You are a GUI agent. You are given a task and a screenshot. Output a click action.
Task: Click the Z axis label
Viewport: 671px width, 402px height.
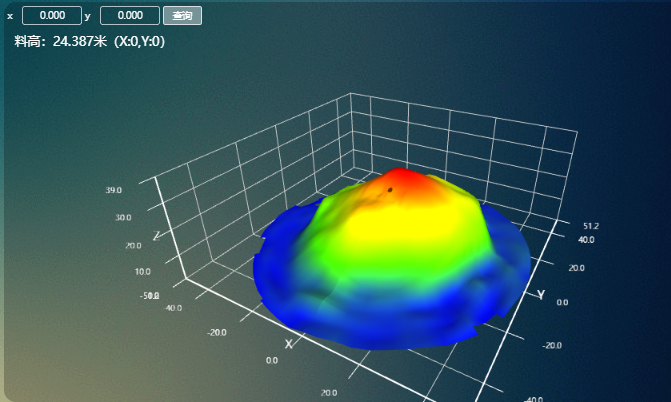coord(156,236)
